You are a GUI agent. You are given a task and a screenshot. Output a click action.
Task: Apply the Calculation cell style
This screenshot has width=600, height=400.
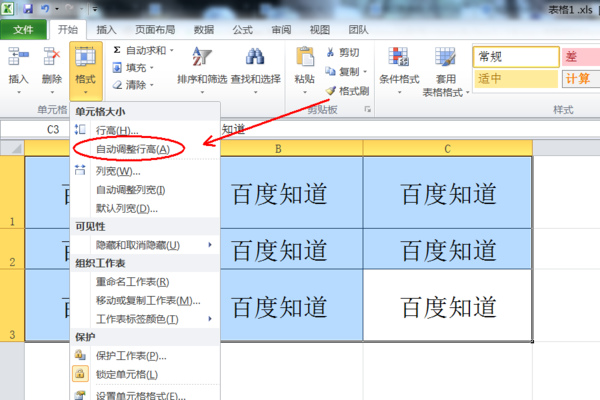point(581,79)
